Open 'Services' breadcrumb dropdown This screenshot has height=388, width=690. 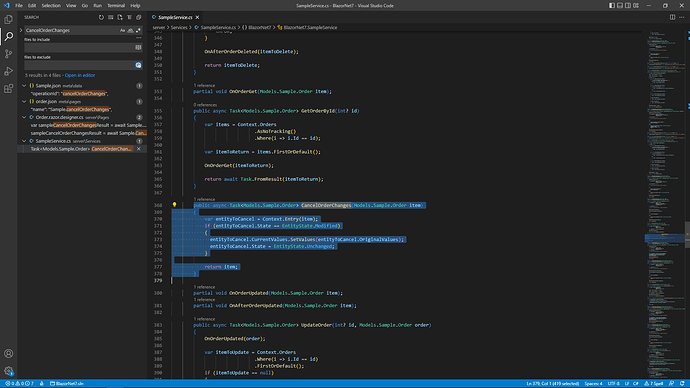click(179, 27)
